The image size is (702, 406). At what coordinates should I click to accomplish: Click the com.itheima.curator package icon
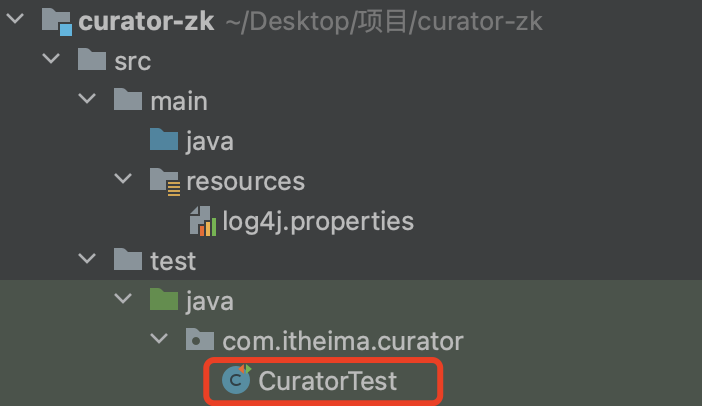(x=200, y=341)
